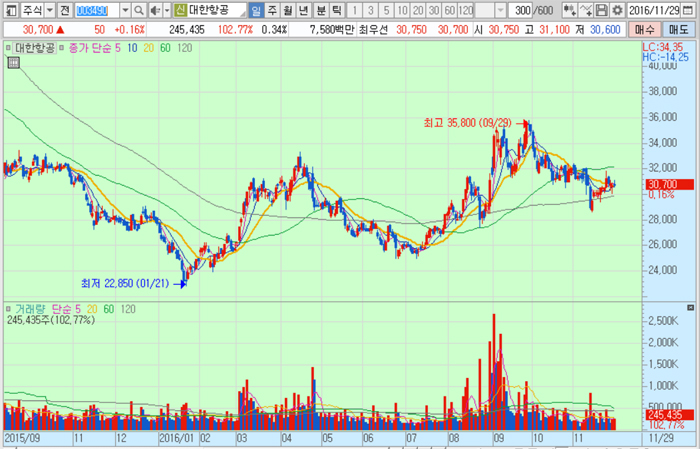Toggle the monthly (월) period button
Viewport: 700px width, 449px height.
289,10
